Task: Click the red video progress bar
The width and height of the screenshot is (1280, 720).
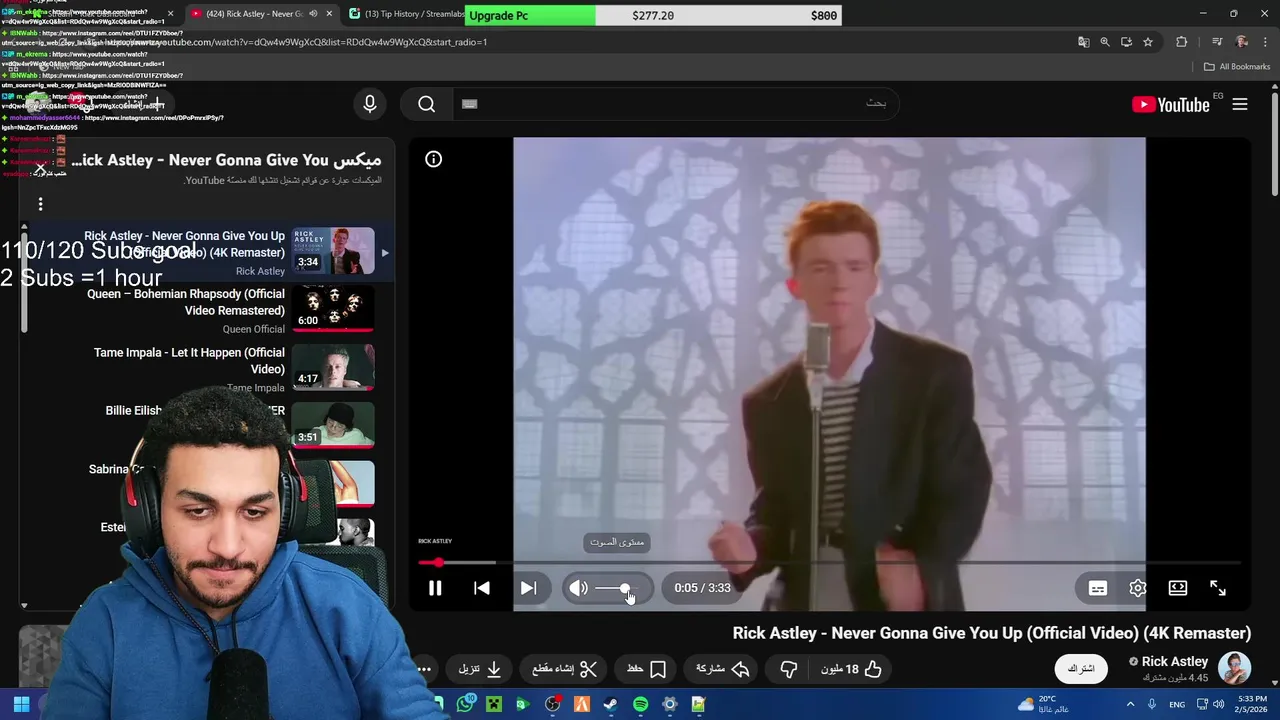Action: (830, 563)
